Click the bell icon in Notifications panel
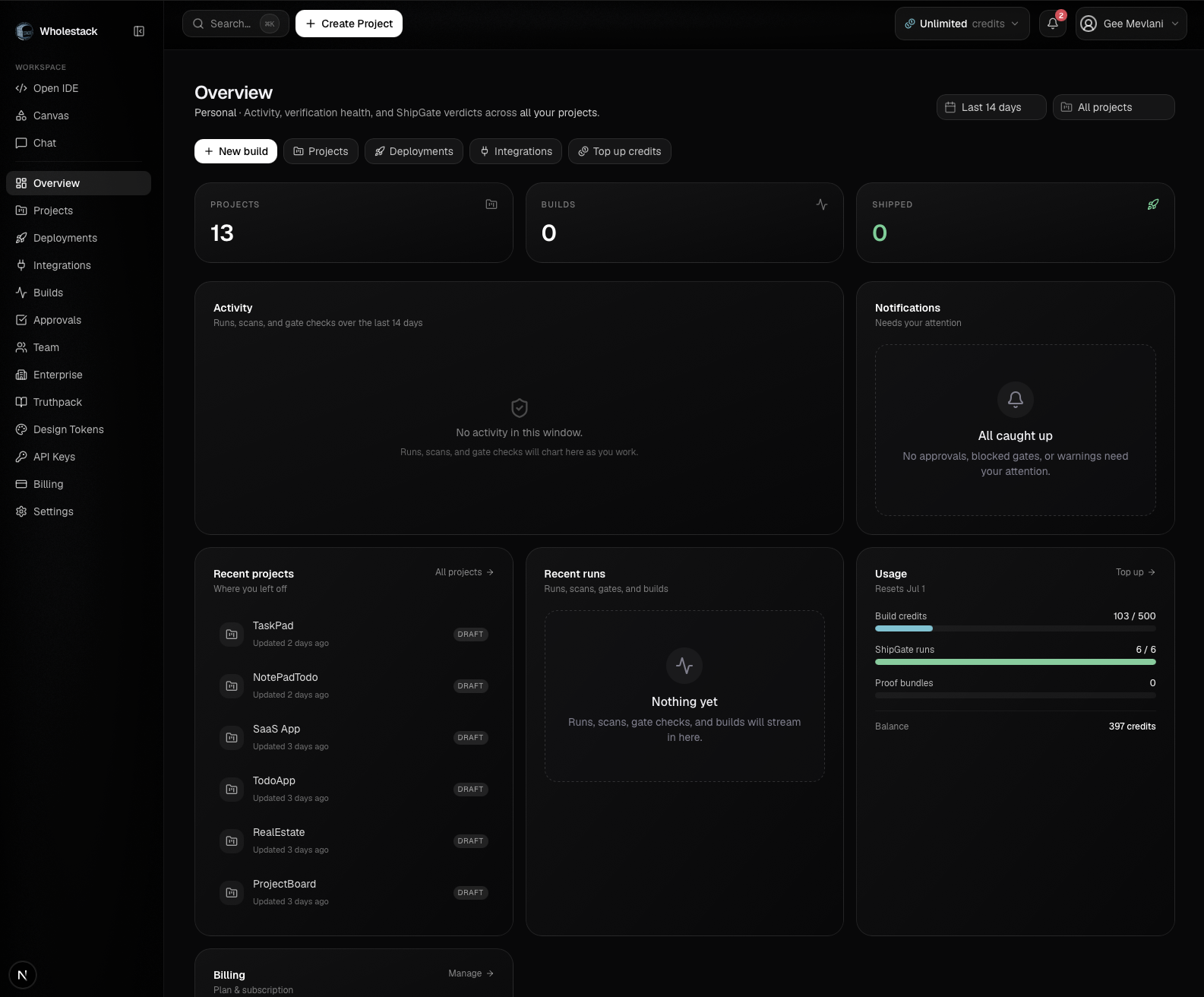This screenshot has height=997, width=1204. [x=1016, y=400]
